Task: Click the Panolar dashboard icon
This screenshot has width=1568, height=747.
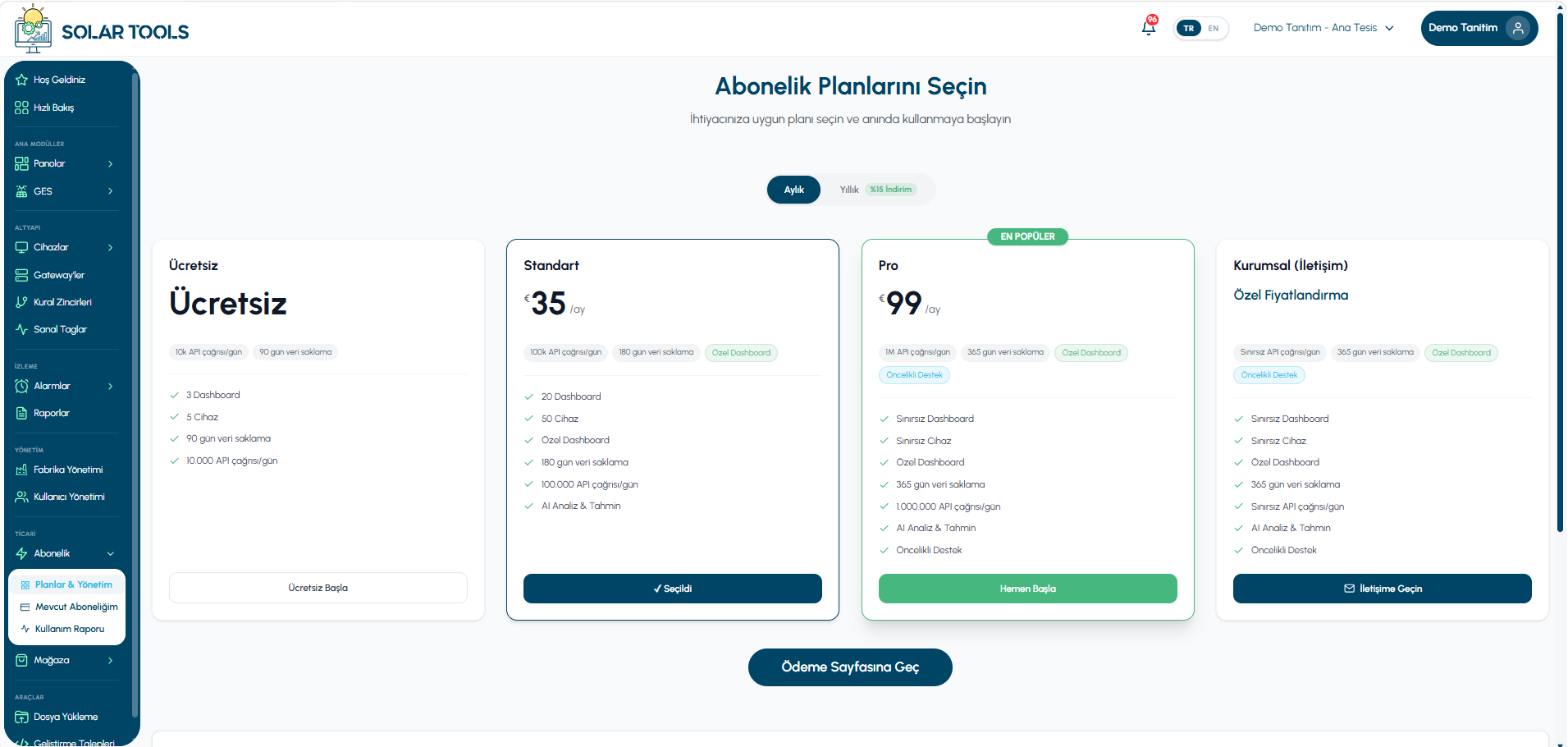Action: (21, 163)
